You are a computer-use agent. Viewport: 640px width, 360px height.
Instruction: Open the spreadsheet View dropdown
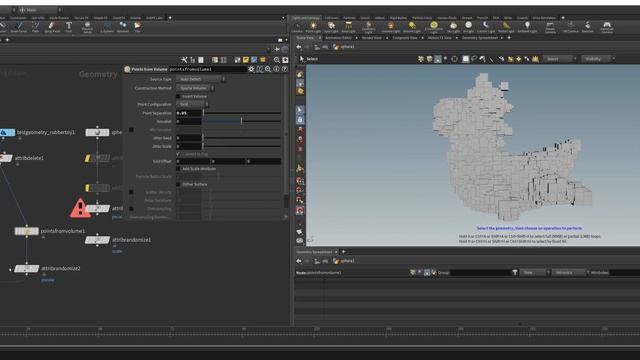click(534, 272)
